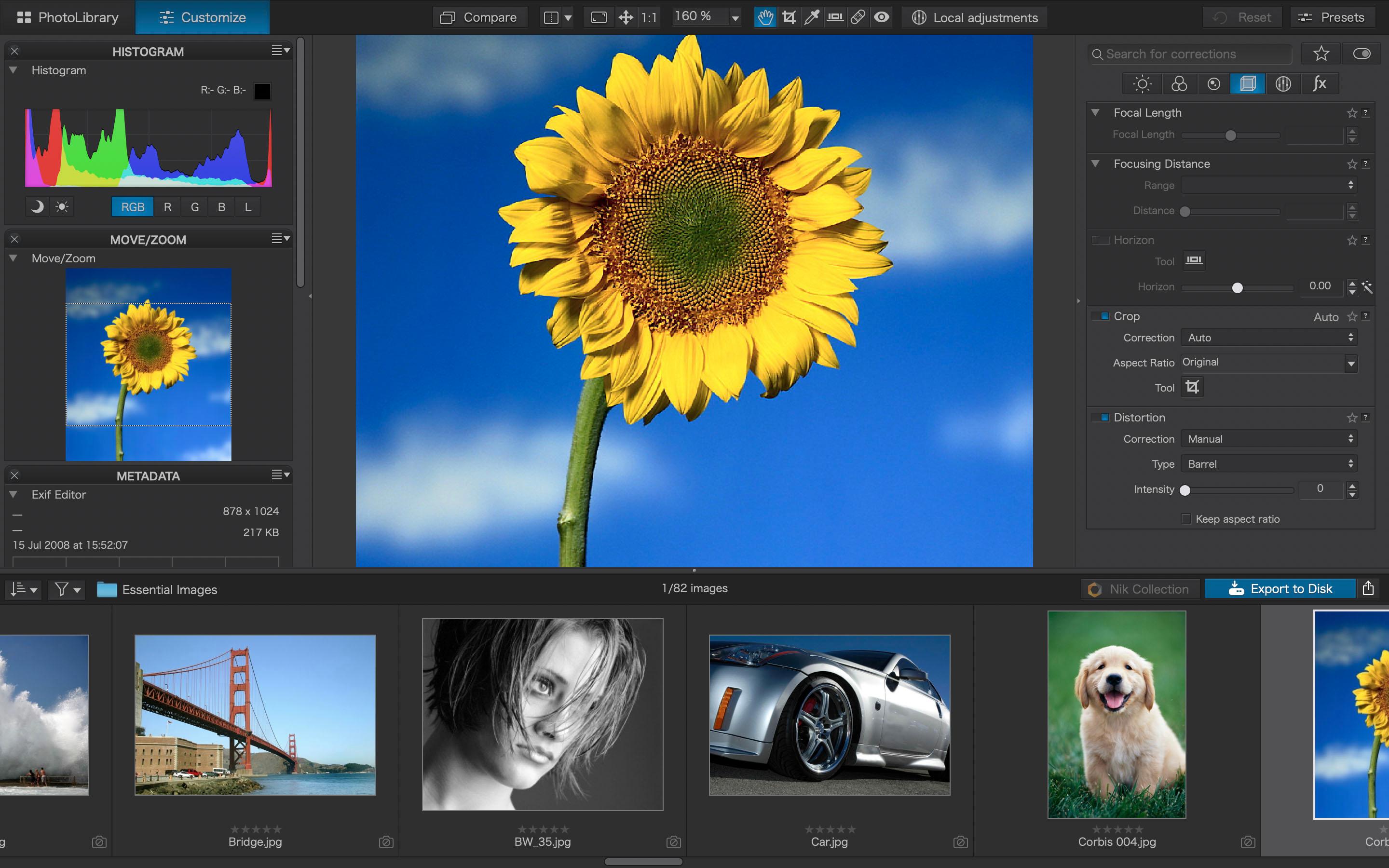The width and height of the screenshot is (1389, 868).
Task: Open the Color corrections group
Action: [1179, 84]
